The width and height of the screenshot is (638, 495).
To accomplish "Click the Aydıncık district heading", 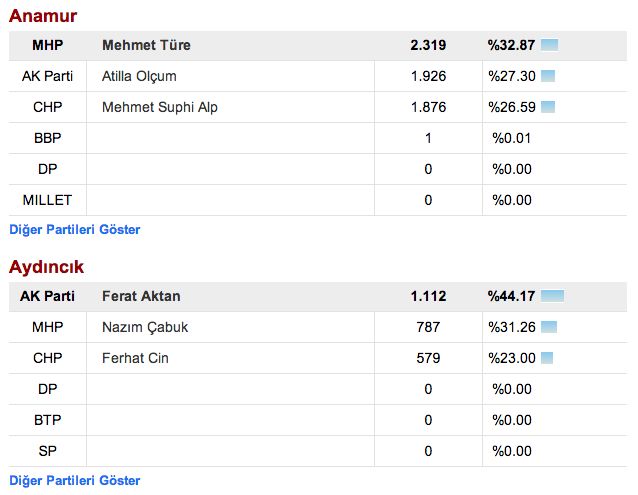I will coord(46,267).
